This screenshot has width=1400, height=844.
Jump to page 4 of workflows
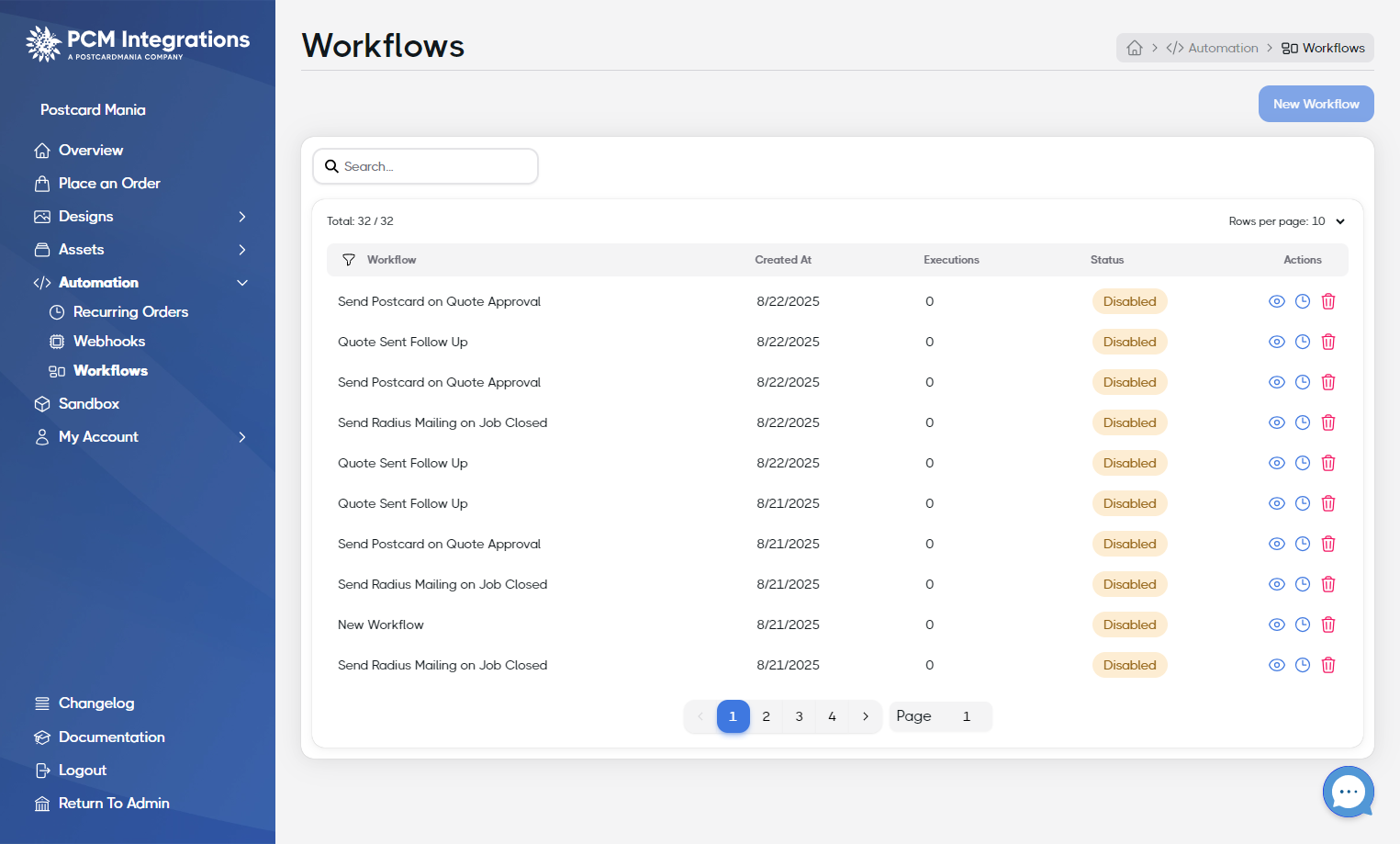[832, 716]
